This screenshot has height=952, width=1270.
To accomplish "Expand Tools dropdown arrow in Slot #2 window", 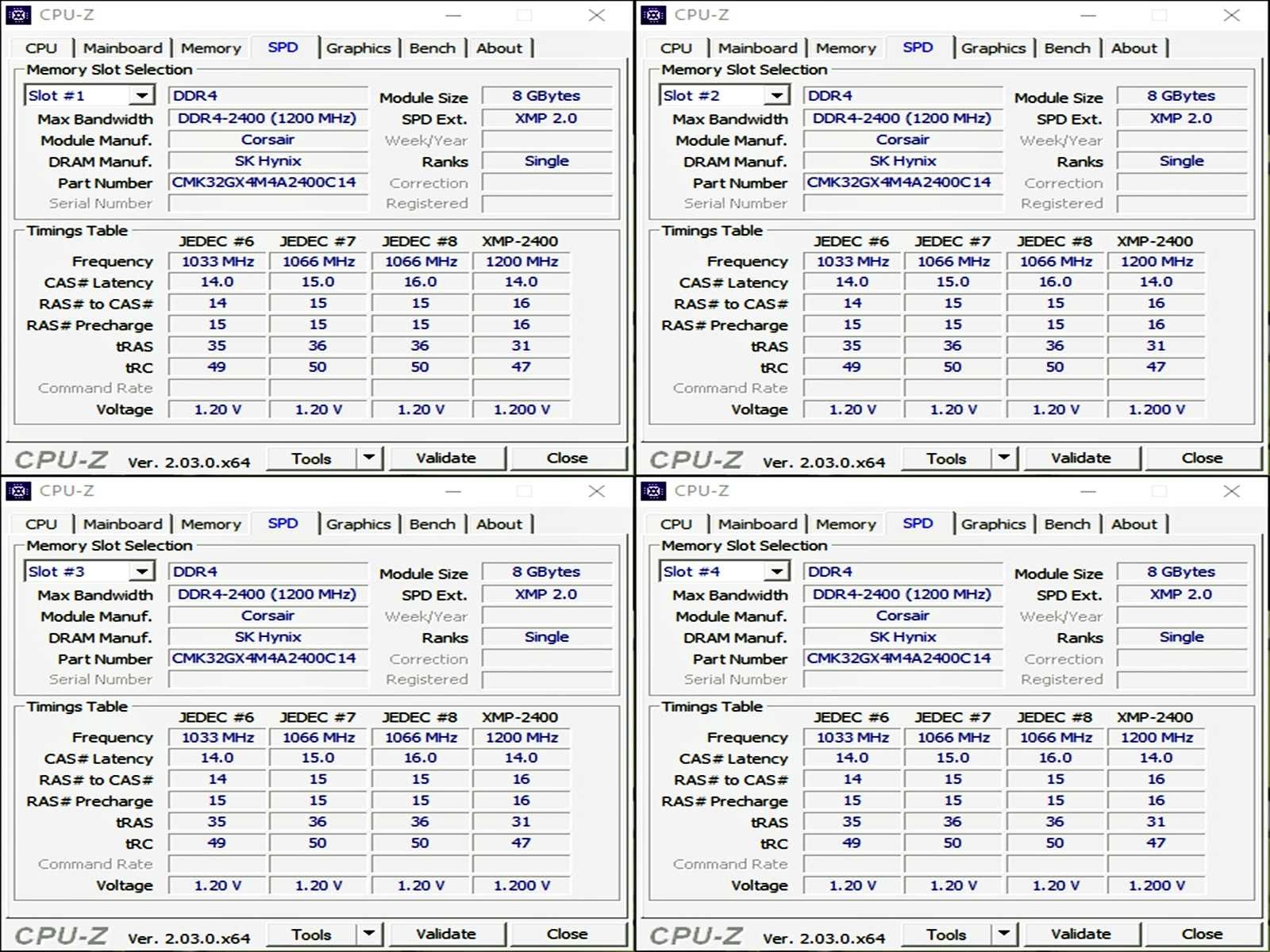I will [x=1004, y=458].
